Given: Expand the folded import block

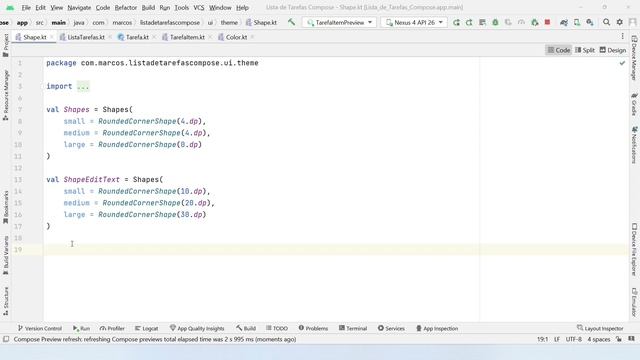Looking at the screenshot, I should coord(83,86).
